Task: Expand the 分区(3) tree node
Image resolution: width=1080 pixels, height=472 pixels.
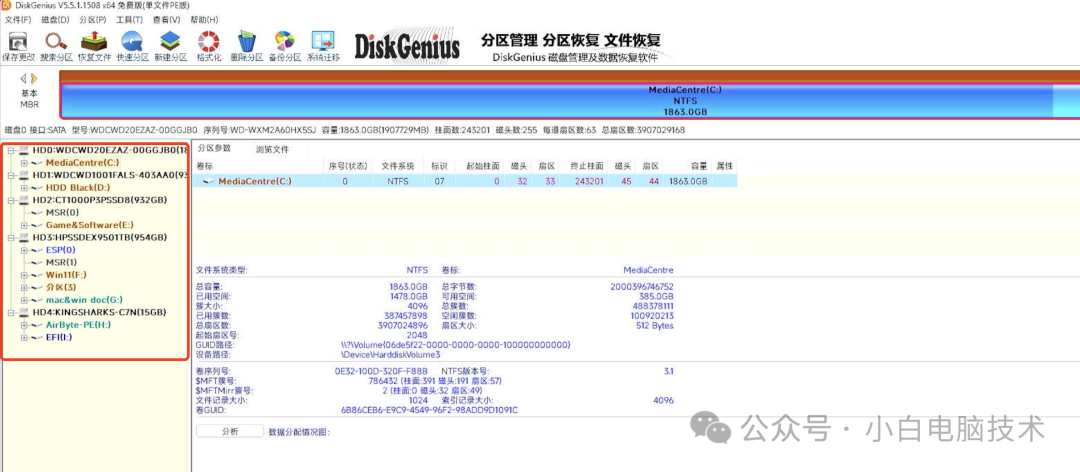Action: pyautogui.click(x=24, y=287)
